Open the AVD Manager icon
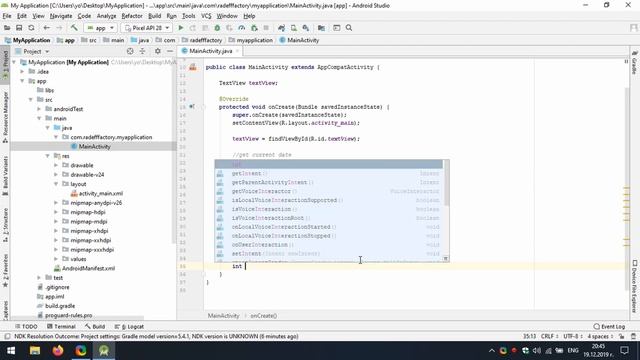Viewport: 640px width, 360px height. point(293,28)
